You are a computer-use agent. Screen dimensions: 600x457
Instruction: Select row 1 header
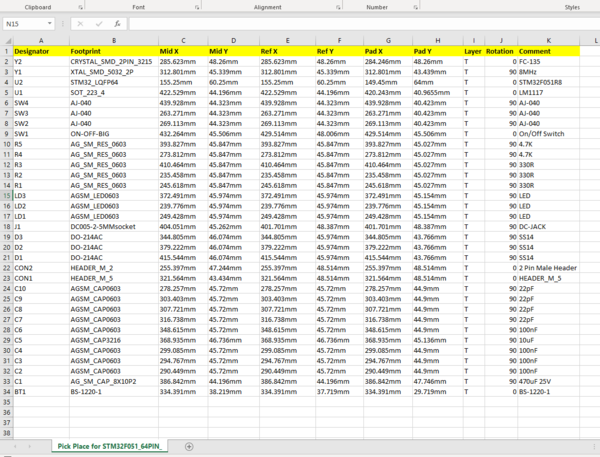point(7,51)
